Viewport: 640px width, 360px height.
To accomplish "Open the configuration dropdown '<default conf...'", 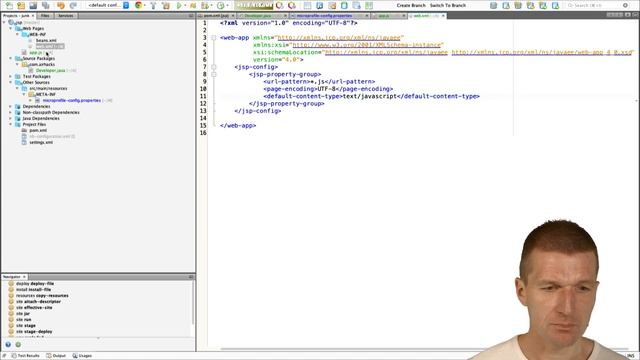I will [x=108, y=5].
